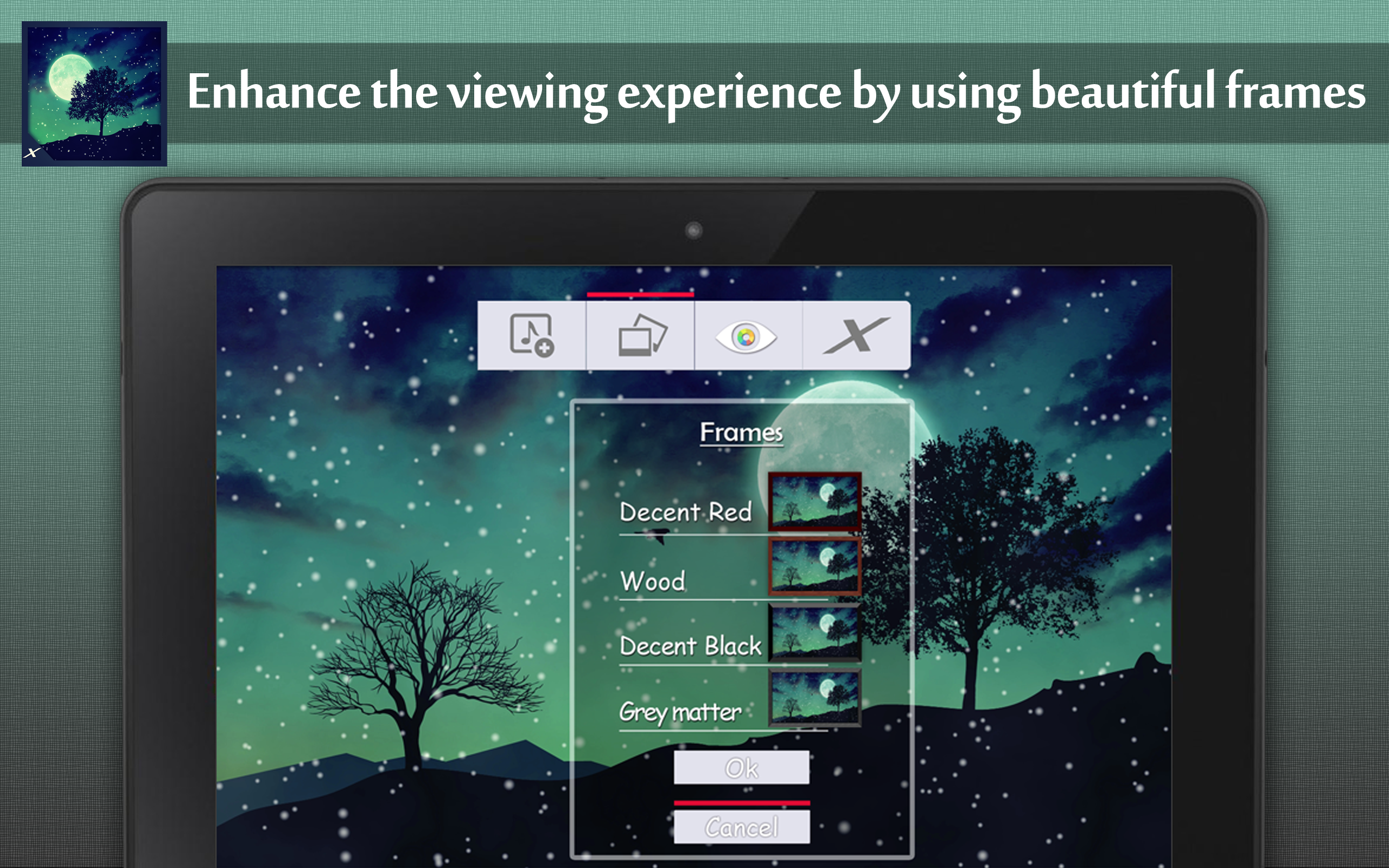Click the app logo in top-left corner
This screenshot has height=868, width=1389.
click(x=95, y=94)
